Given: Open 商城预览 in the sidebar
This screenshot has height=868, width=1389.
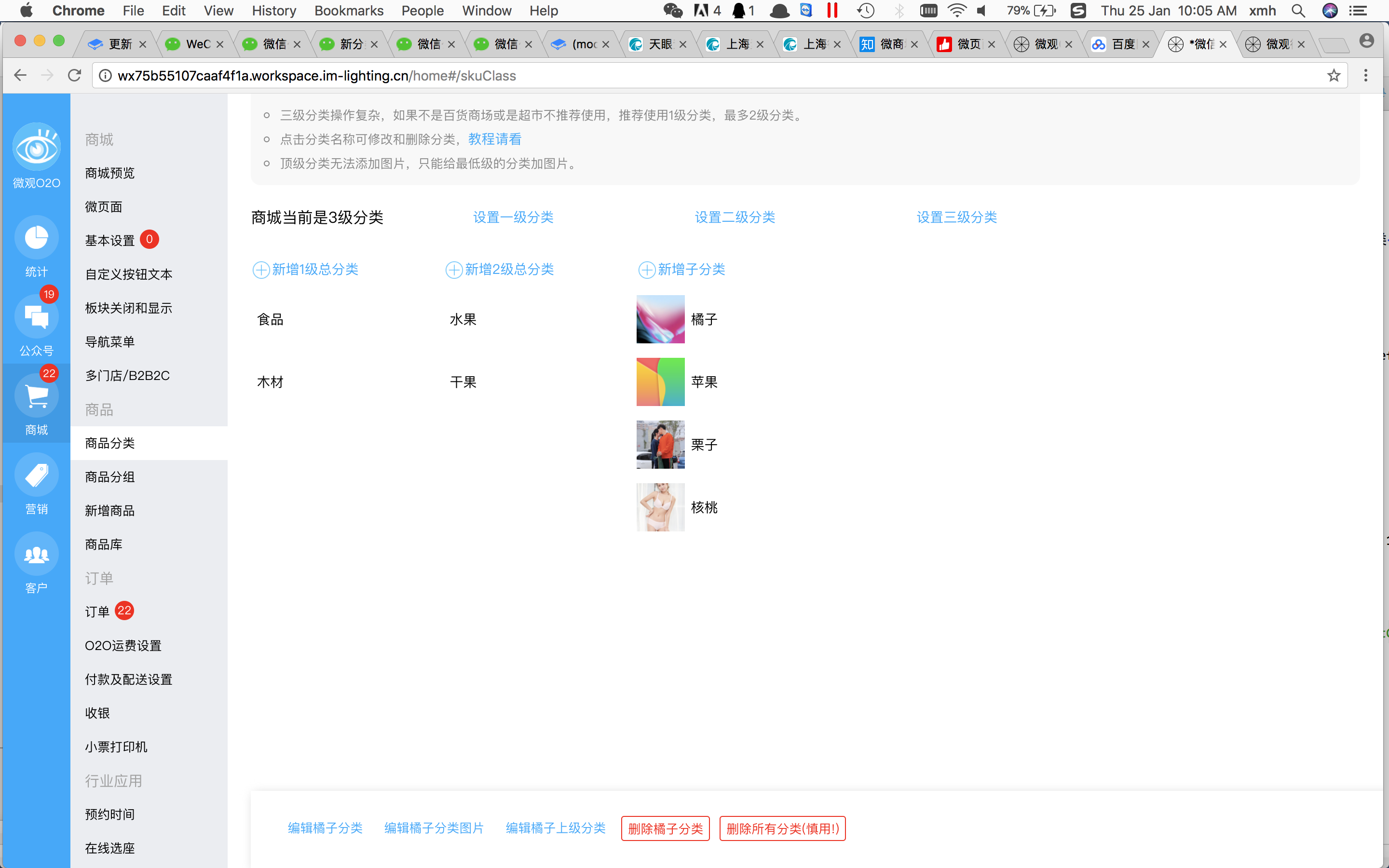Looking at the screenshot, I should click(109, 174).
